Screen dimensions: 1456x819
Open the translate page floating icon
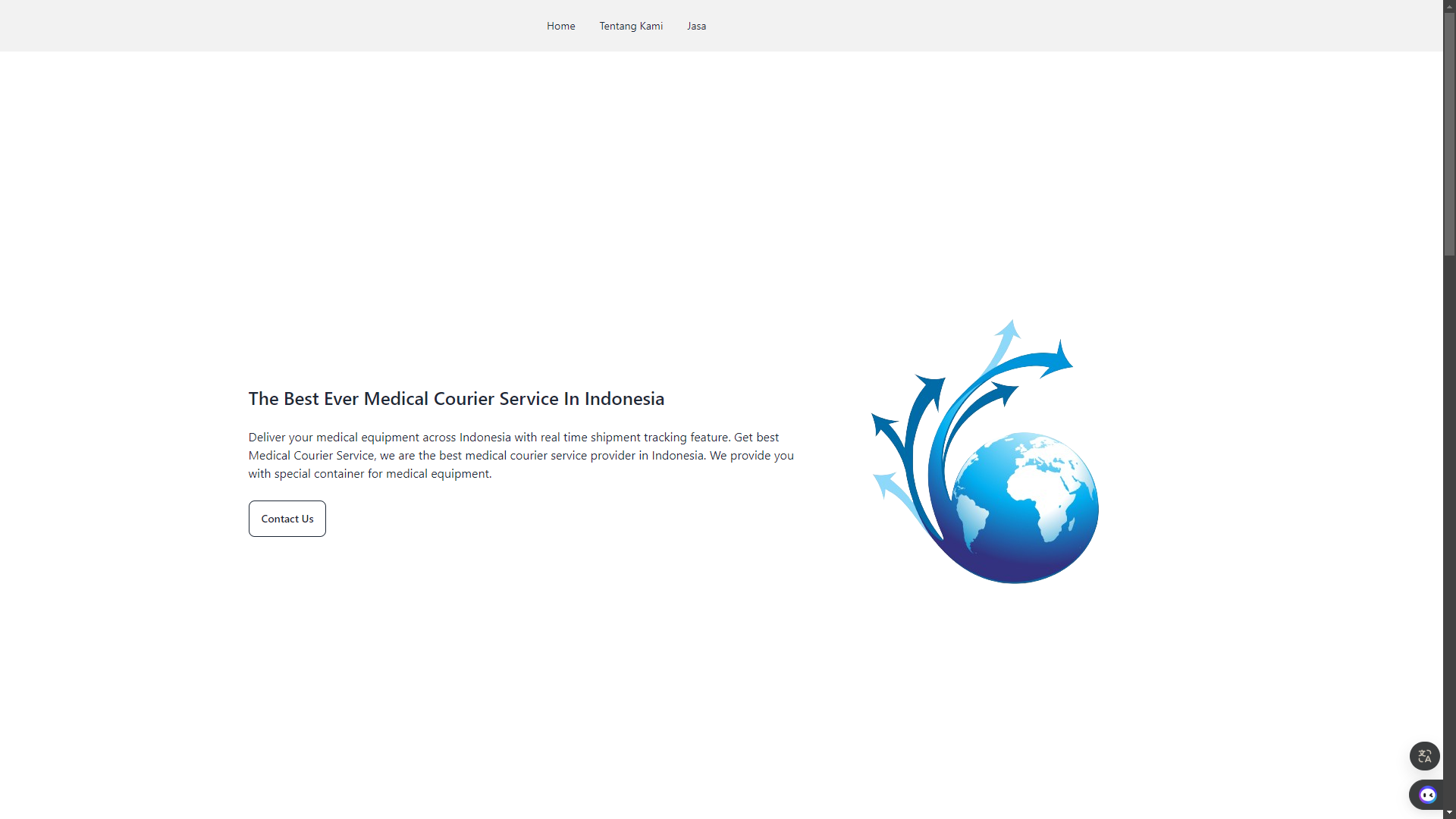click(x=1424, y=756)
